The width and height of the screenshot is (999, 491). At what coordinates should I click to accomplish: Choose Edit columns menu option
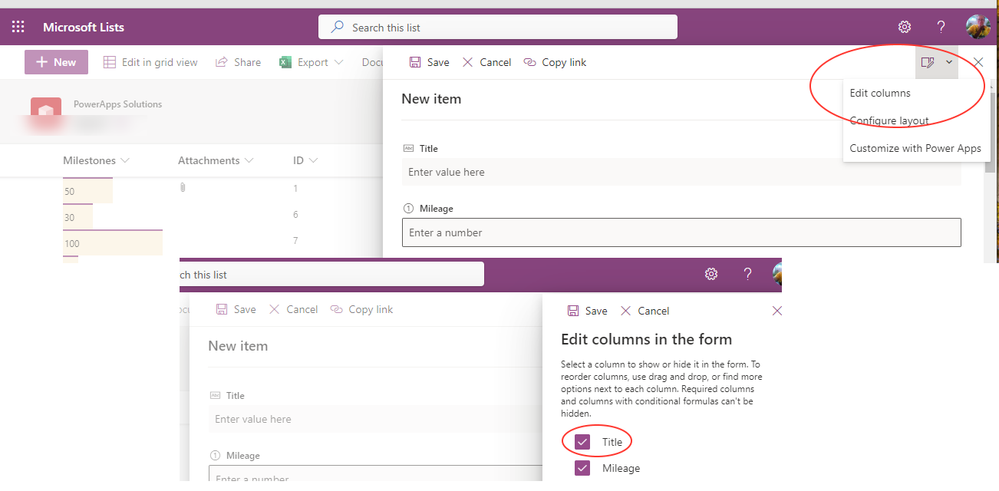point(880,93)
